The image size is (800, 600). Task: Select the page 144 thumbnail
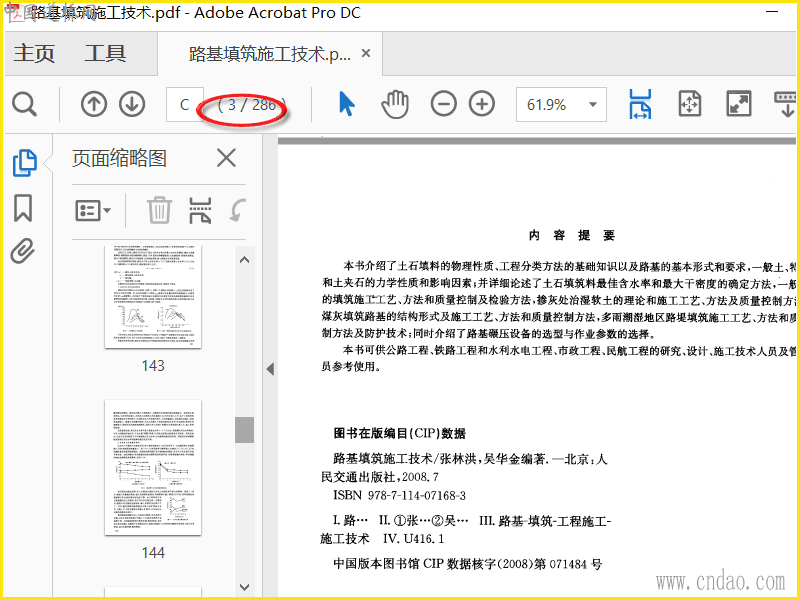click(x=153, y=468)
